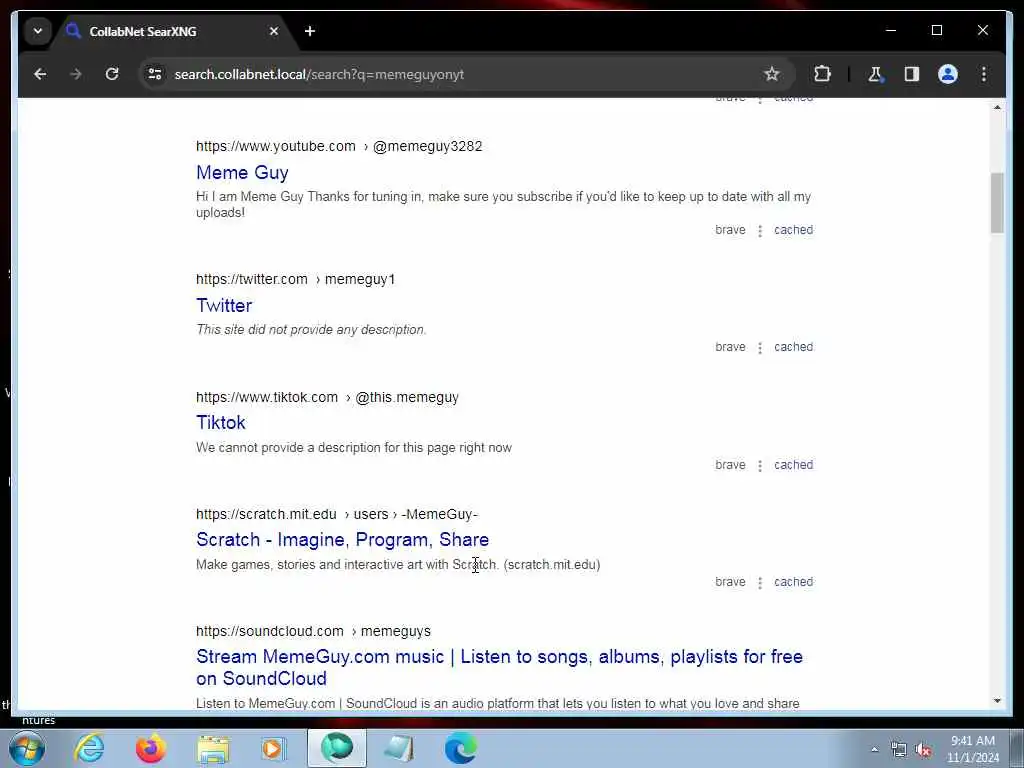Expand options dots on Meme Guy result

(x=760, y=231)
